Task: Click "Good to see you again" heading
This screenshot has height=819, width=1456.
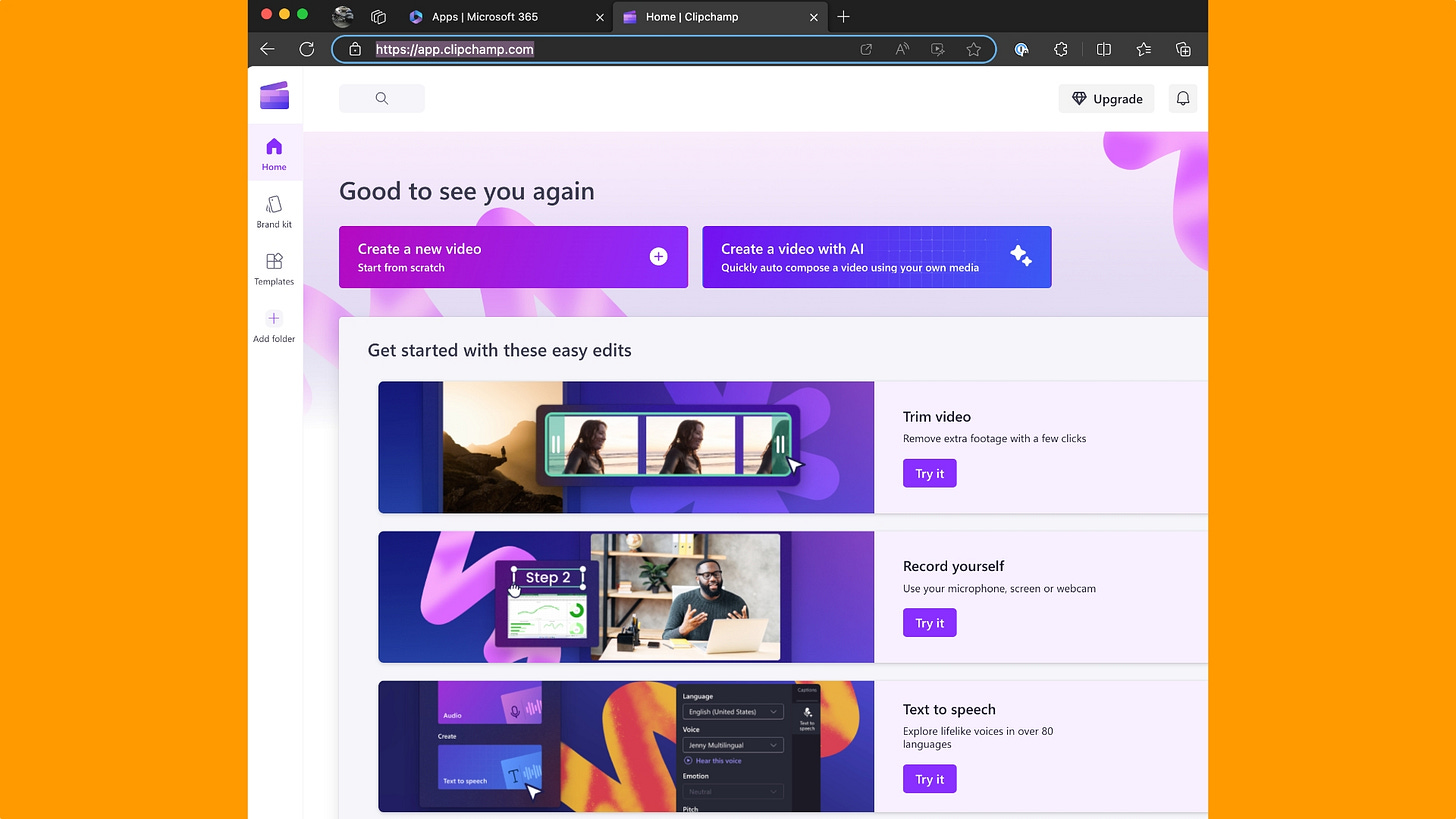Action: click(467, 191)
